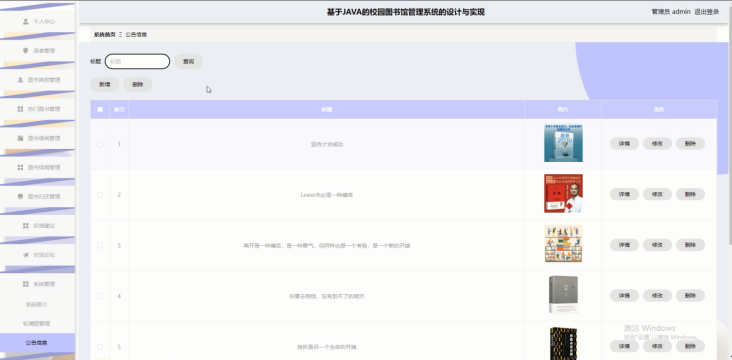This screenshot has width=732, height=360.
Task: Click the 新增 add button
Action: (105, 85)
